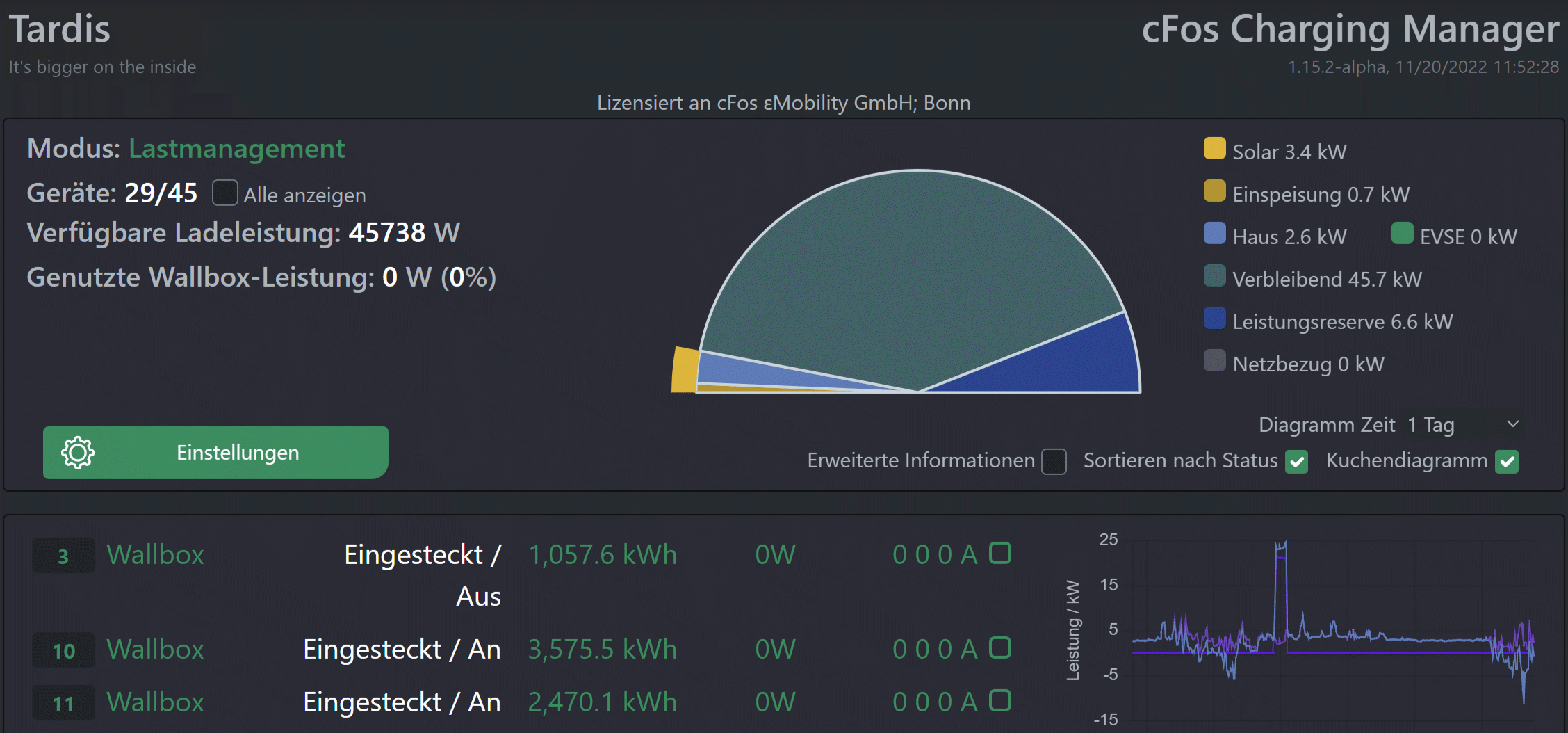Click the dark blue Leistungsreserve swatch
The image size is (1568, 733).
[x=1214, y=318]
